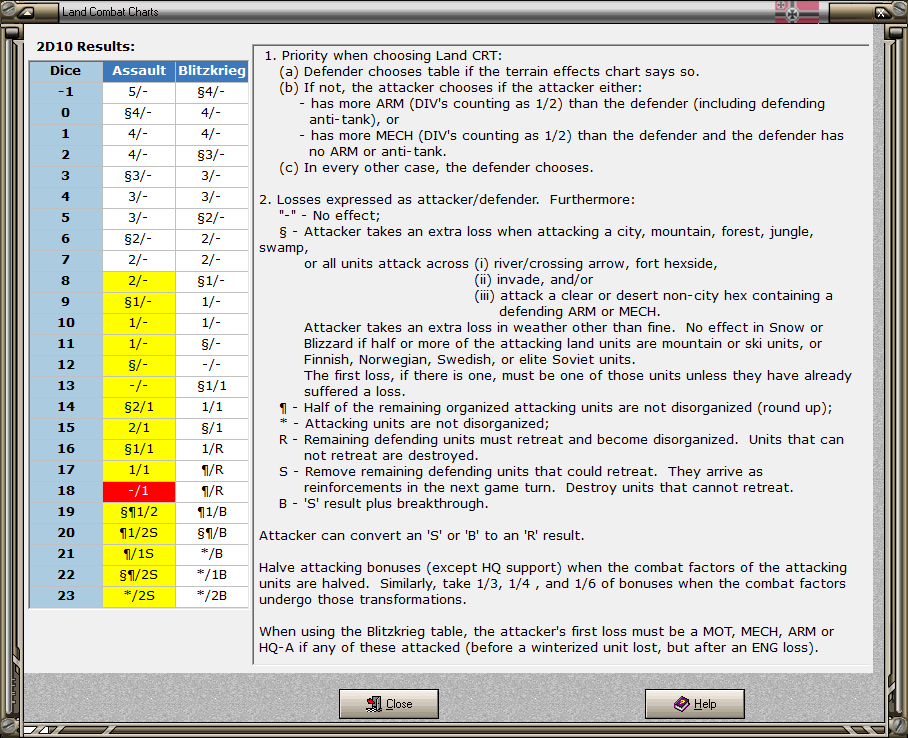Click Blitzkrieg result §¶/B for dice 20

tap(212, 533)
